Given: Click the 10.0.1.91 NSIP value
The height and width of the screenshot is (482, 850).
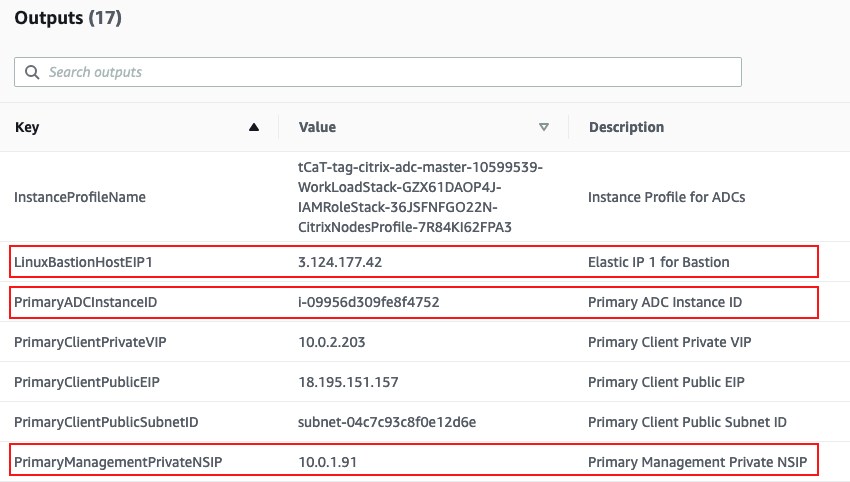Looking at the screenshot, I should click(x=327, y=462).
